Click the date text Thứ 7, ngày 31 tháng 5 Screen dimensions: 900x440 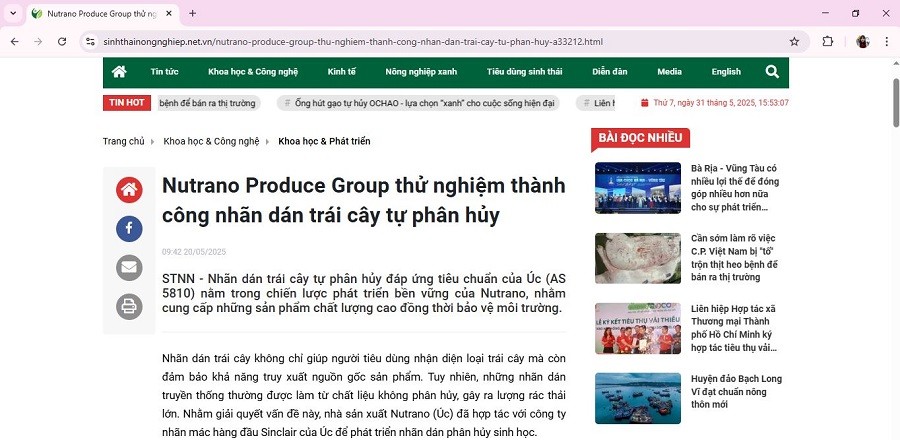pos(720,103)
